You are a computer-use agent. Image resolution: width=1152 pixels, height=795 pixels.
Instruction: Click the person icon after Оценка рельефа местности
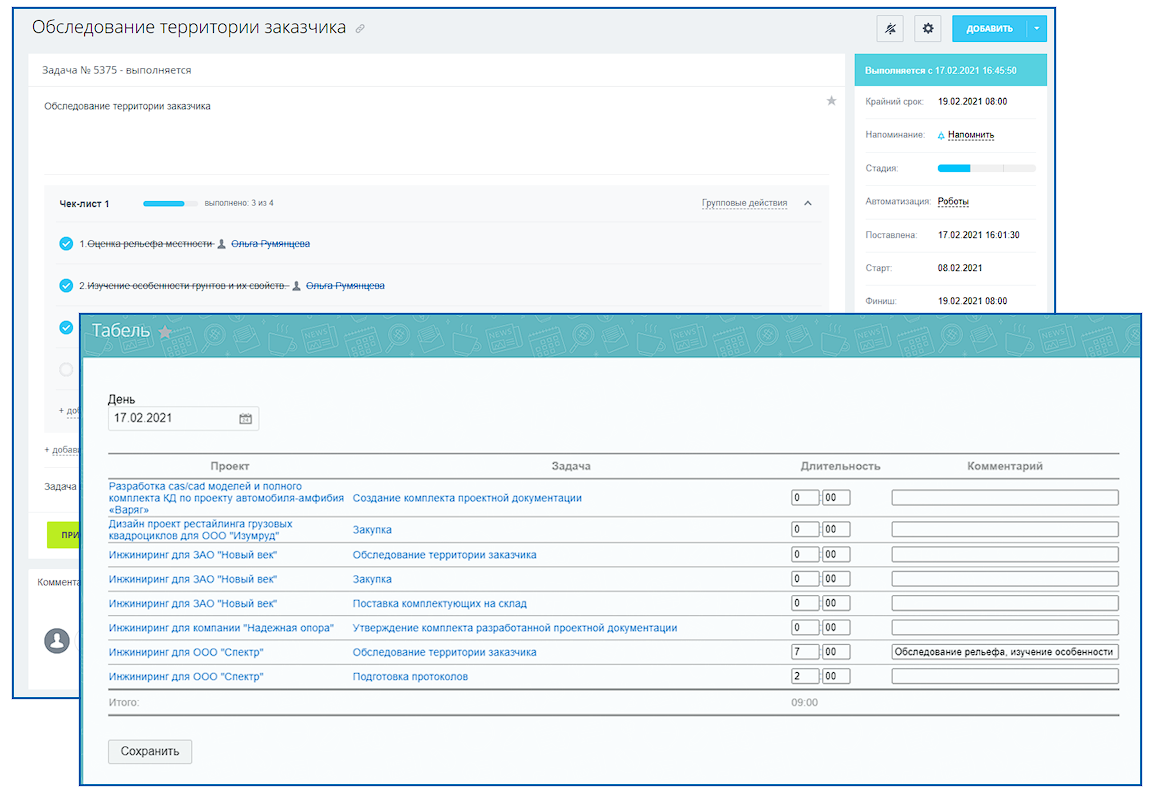click(x=222, y=244)
